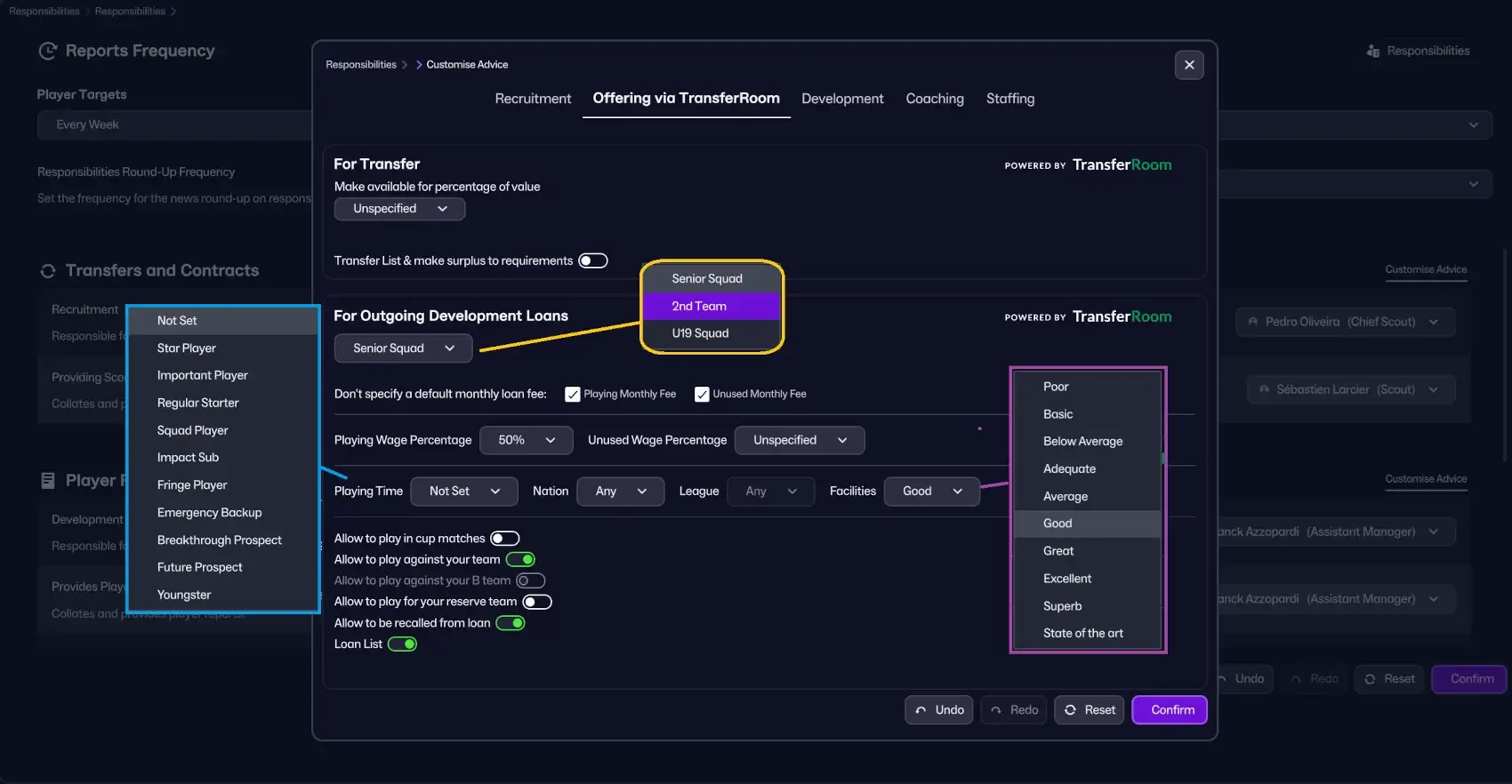The image size is (1512, 784).
Task: Select Great facilities level
Action: (x=1087, y=551)
